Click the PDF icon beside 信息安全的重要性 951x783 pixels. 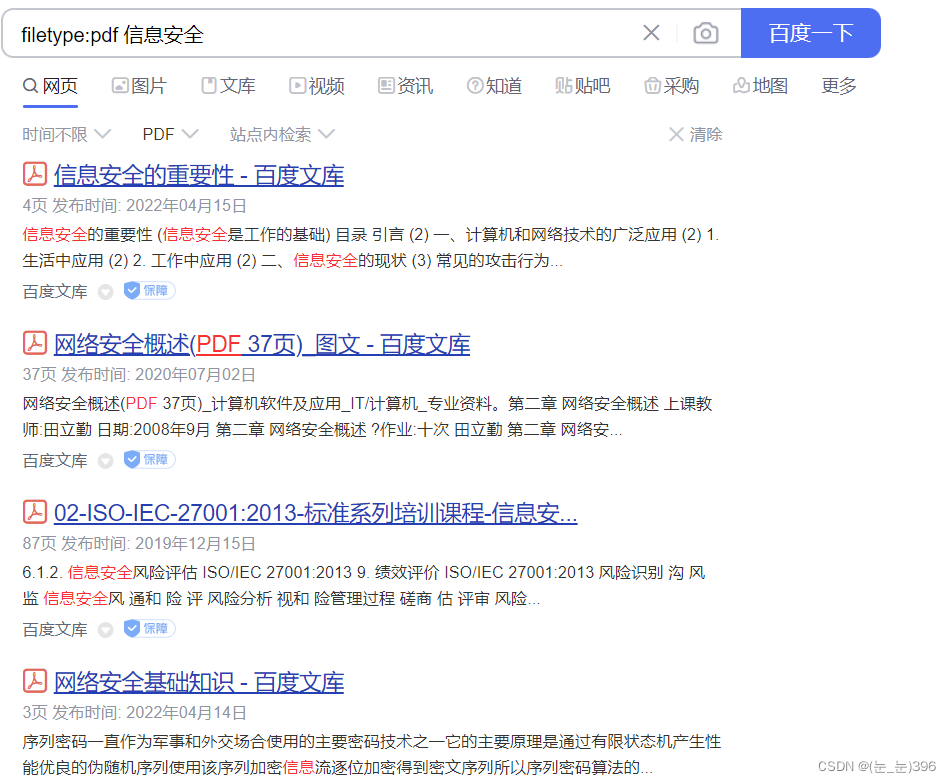tap(35, 174)
